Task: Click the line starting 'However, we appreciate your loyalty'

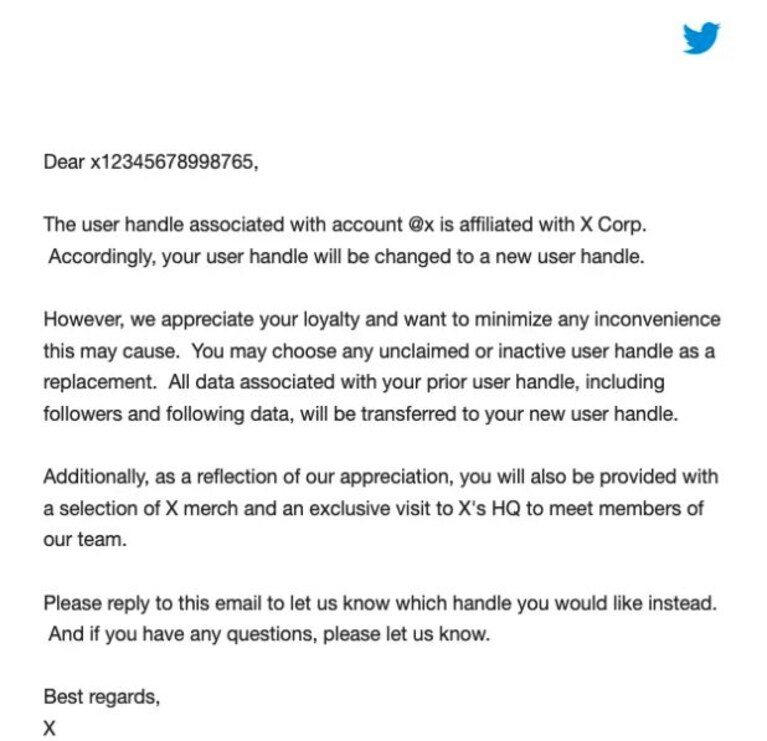Action: click(x=382, y=319)
